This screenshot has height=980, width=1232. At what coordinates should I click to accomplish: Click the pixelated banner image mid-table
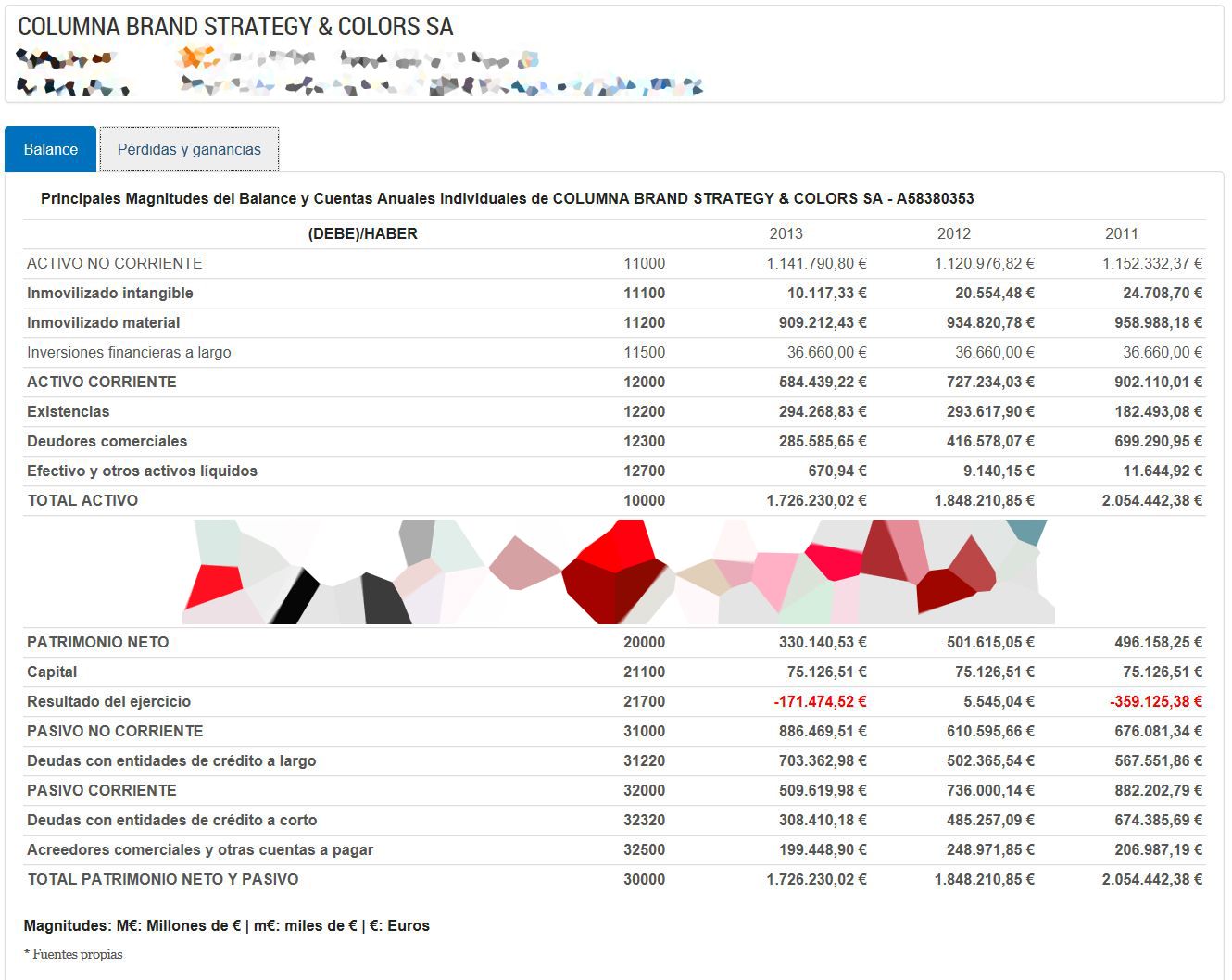coord(618,572)
